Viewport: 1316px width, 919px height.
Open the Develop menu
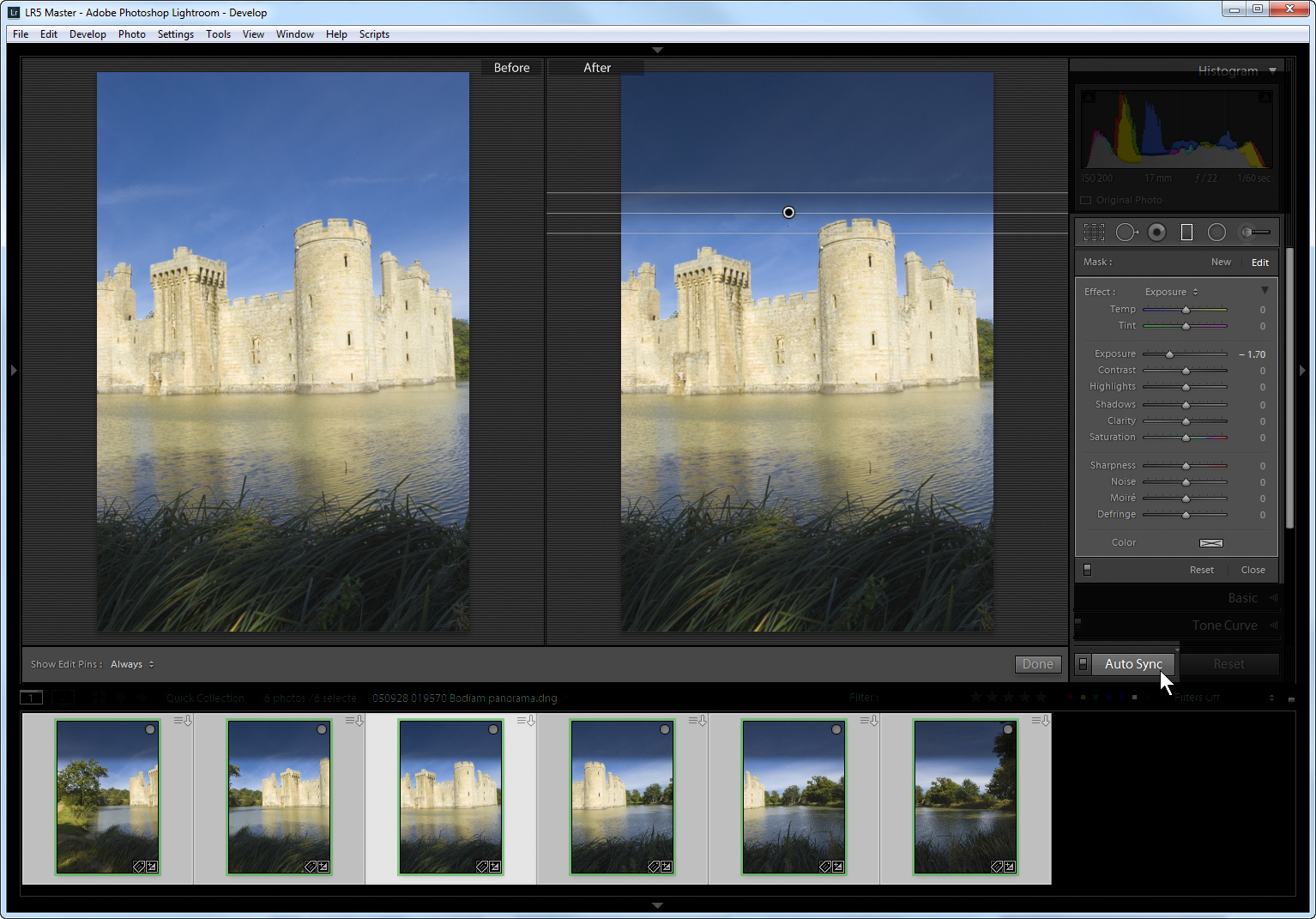(88, 34)
